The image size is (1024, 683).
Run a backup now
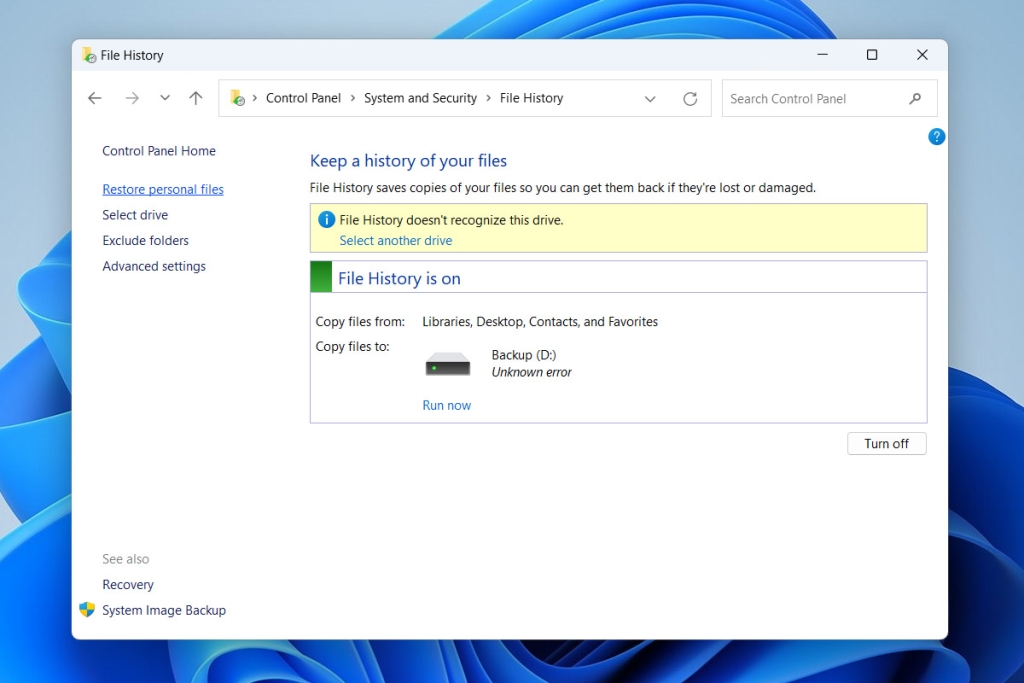446,405
